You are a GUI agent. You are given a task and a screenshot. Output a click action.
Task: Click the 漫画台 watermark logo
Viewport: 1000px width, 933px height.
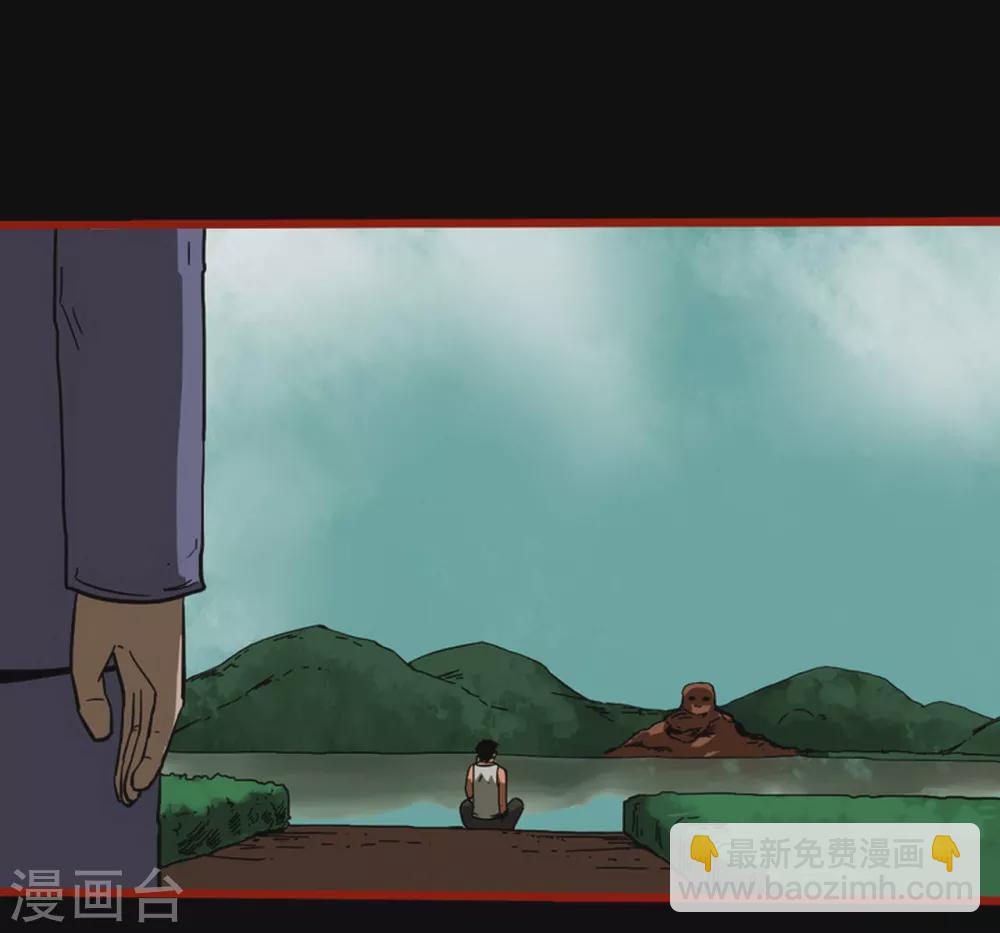(96, 896)
